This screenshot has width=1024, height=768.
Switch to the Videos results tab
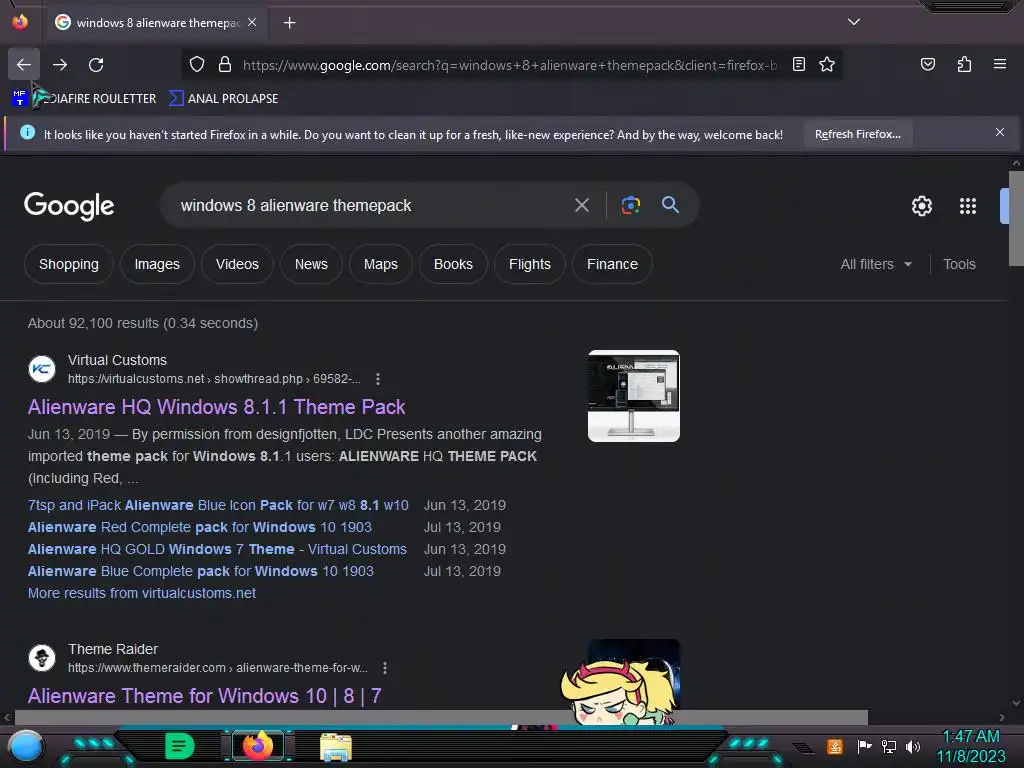pos(237,264)
